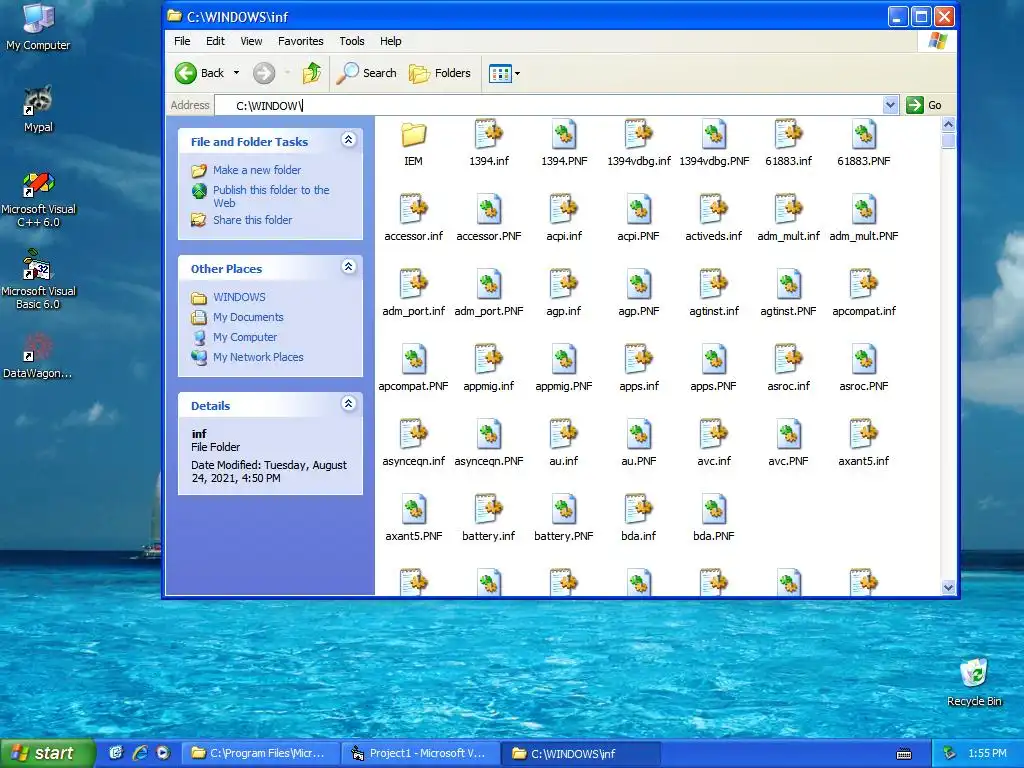Select apcompat.inf file icon
1024x768 pixels.
point(863,285)
